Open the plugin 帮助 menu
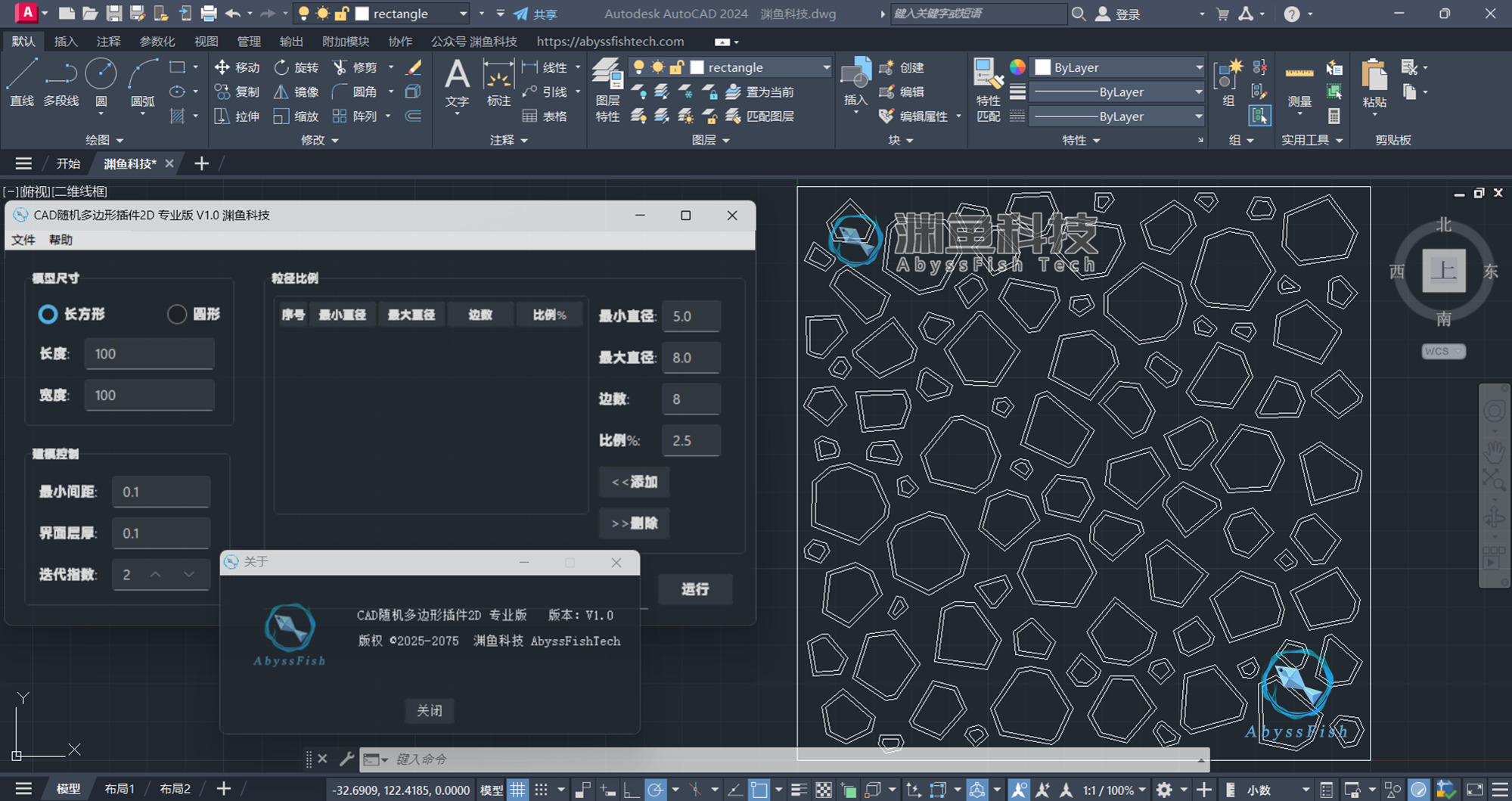The height and width of the screenshot is (801, 1512). pos(61,240)
